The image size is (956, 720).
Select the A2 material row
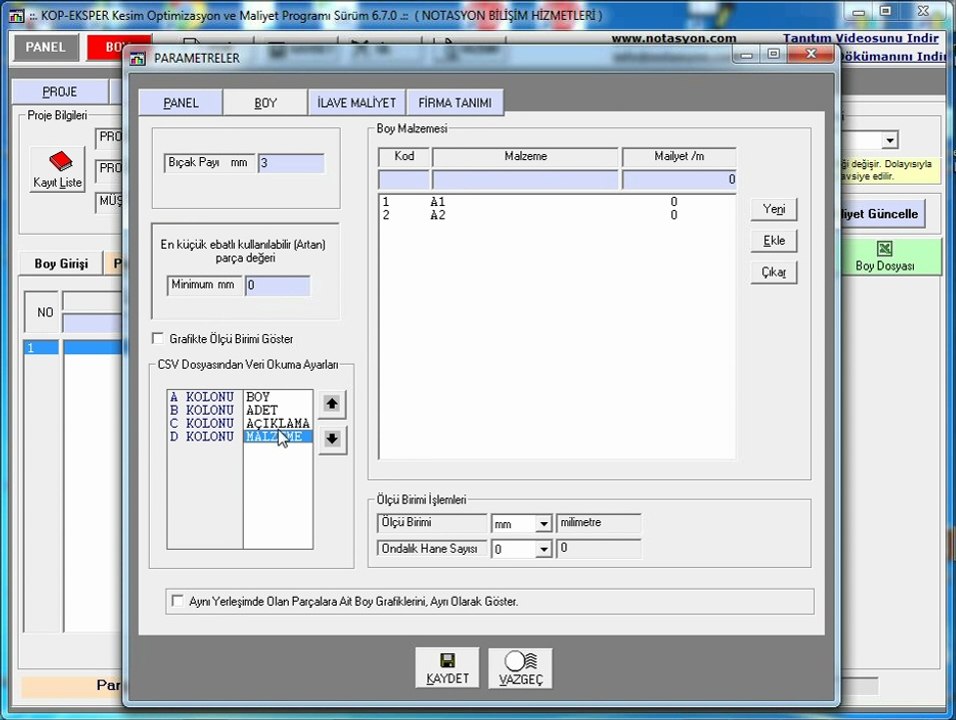(557, 215)
